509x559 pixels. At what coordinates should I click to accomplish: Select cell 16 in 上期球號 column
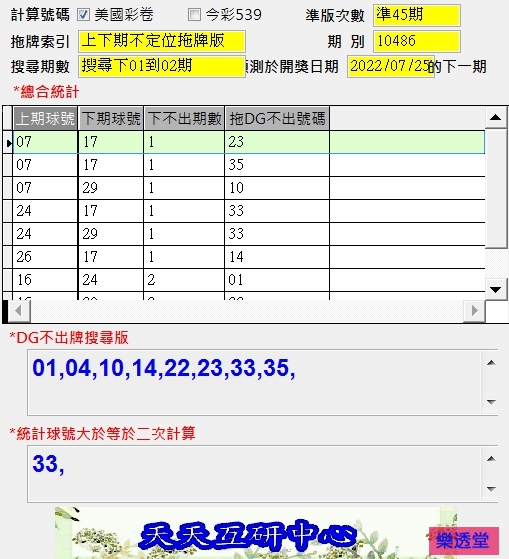45,280
